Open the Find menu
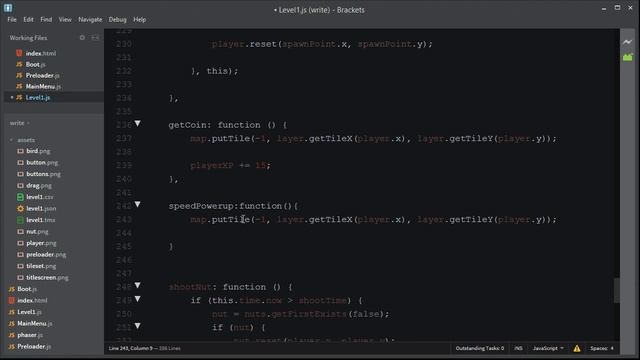 pyautogui.click(x=46, y=19)
